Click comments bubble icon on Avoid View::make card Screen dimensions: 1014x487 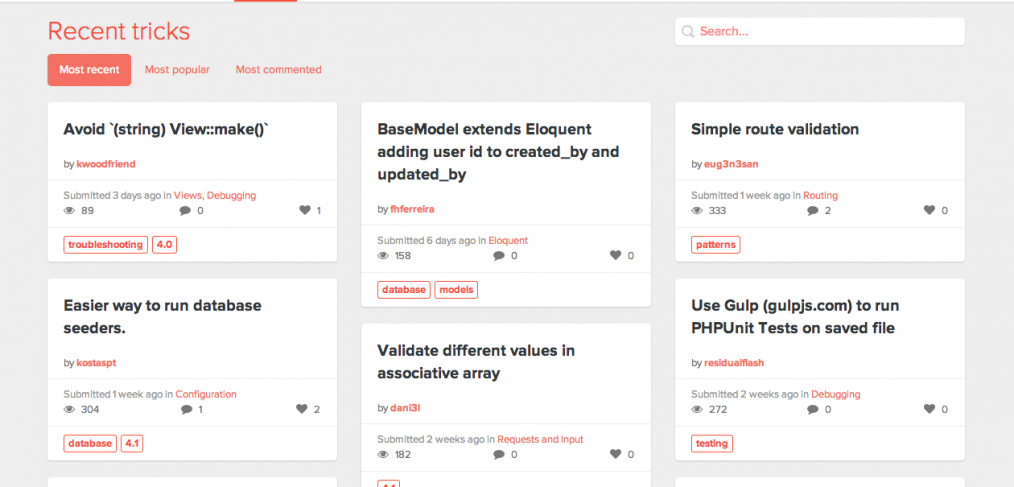[186, 210]
